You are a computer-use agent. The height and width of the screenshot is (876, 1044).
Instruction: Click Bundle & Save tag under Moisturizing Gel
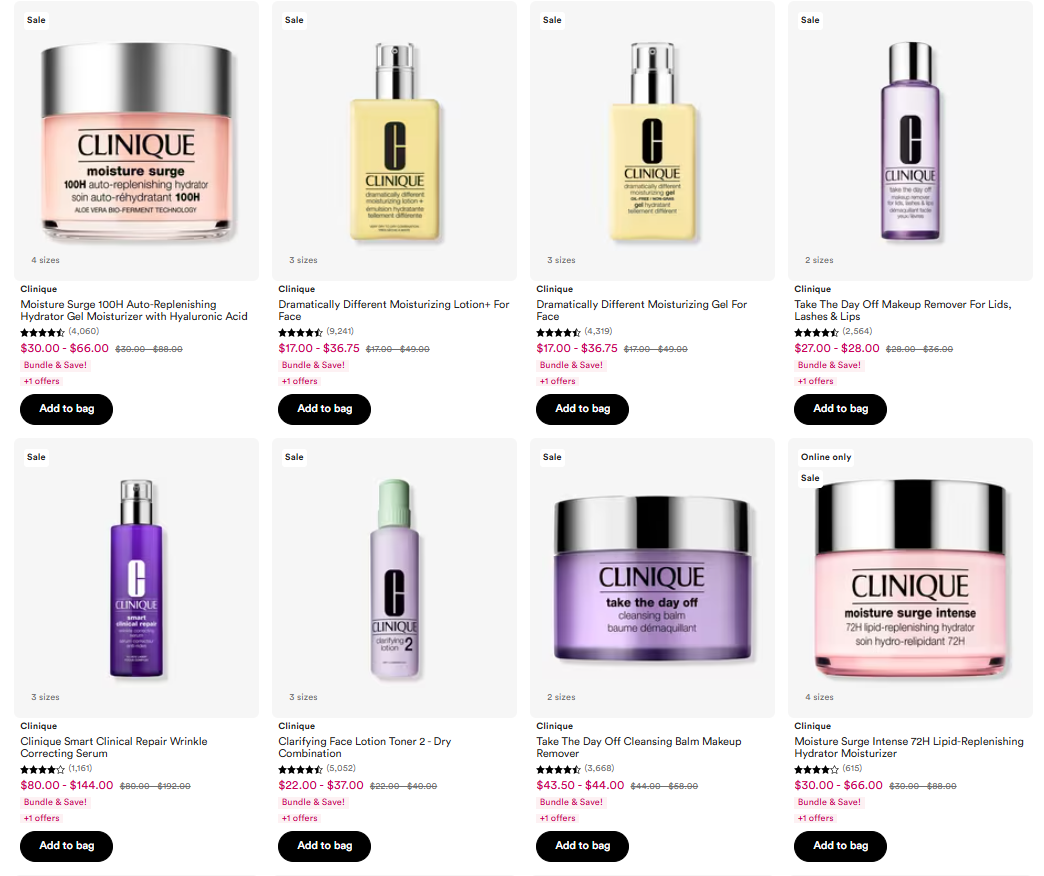[x=571, y=365]
